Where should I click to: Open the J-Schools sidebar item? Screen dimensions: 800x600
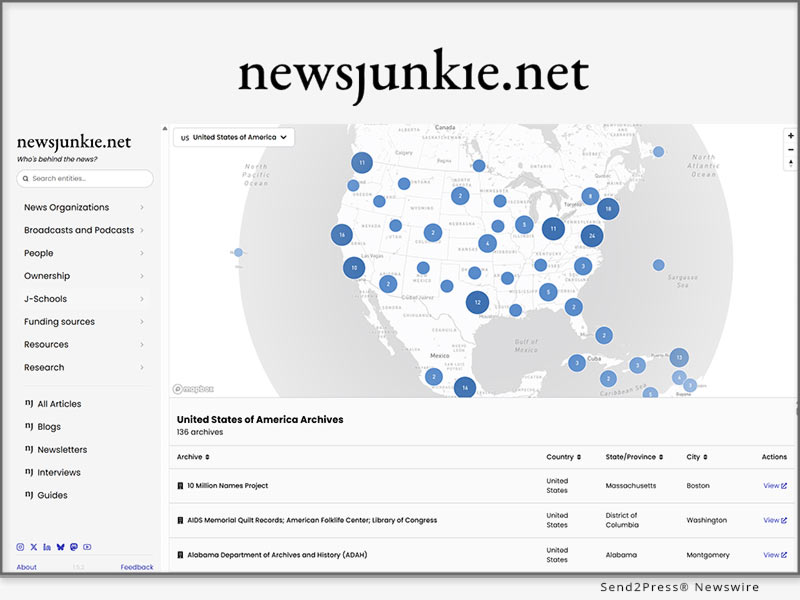click(x=44, y=298)
